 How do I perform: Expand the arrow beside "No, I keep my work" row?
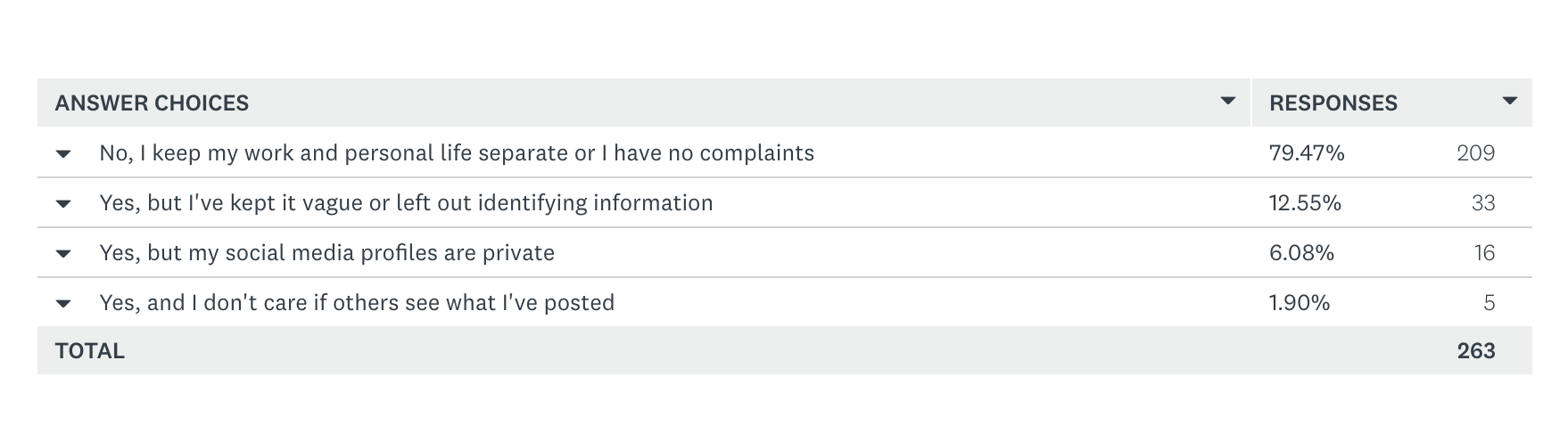pos(63,153)
